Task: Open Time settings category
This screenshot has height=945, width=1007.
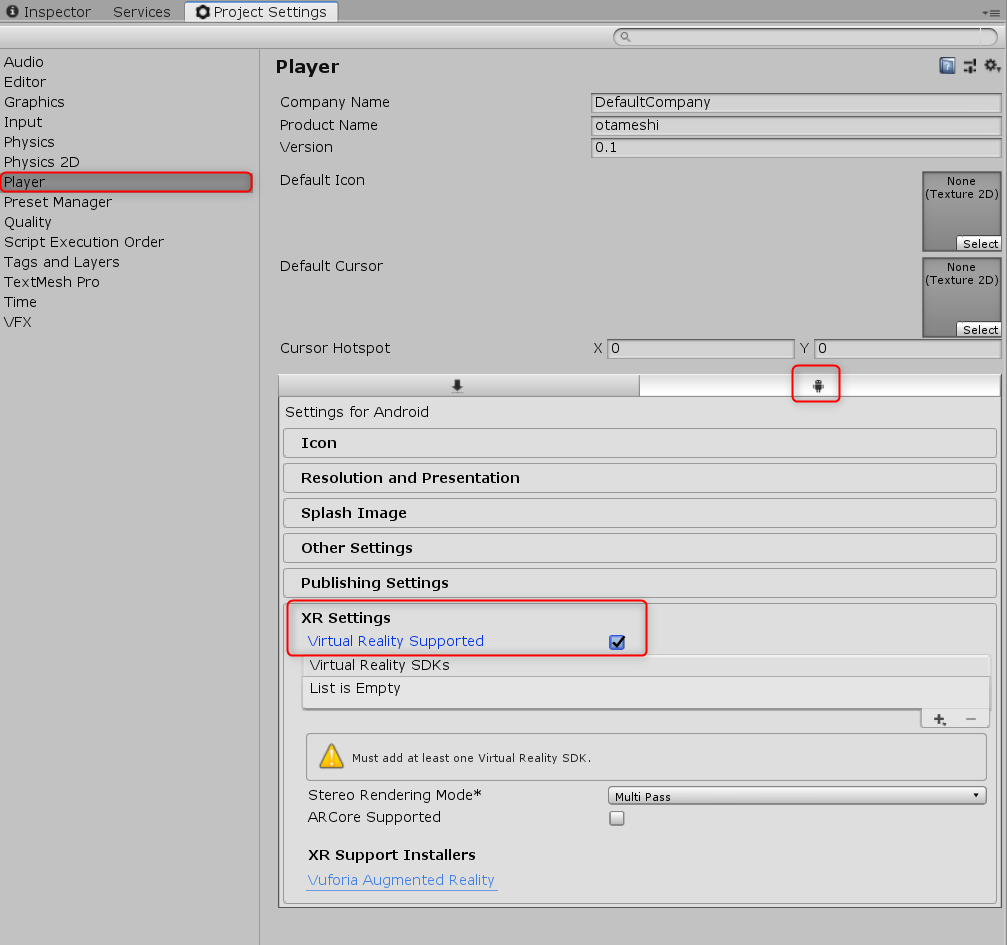Action: 127,301
